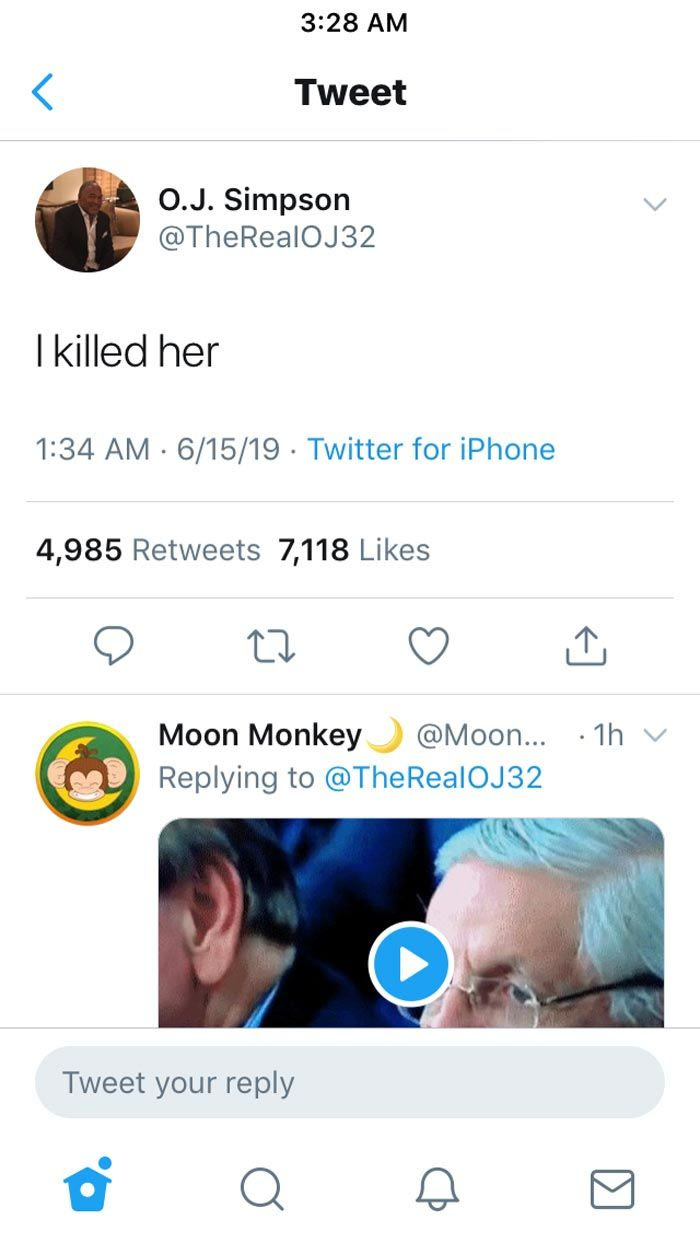Screen dimensions: 700x1243
Task: Open the tweet author's profile picture
Action: coord(88,220)
